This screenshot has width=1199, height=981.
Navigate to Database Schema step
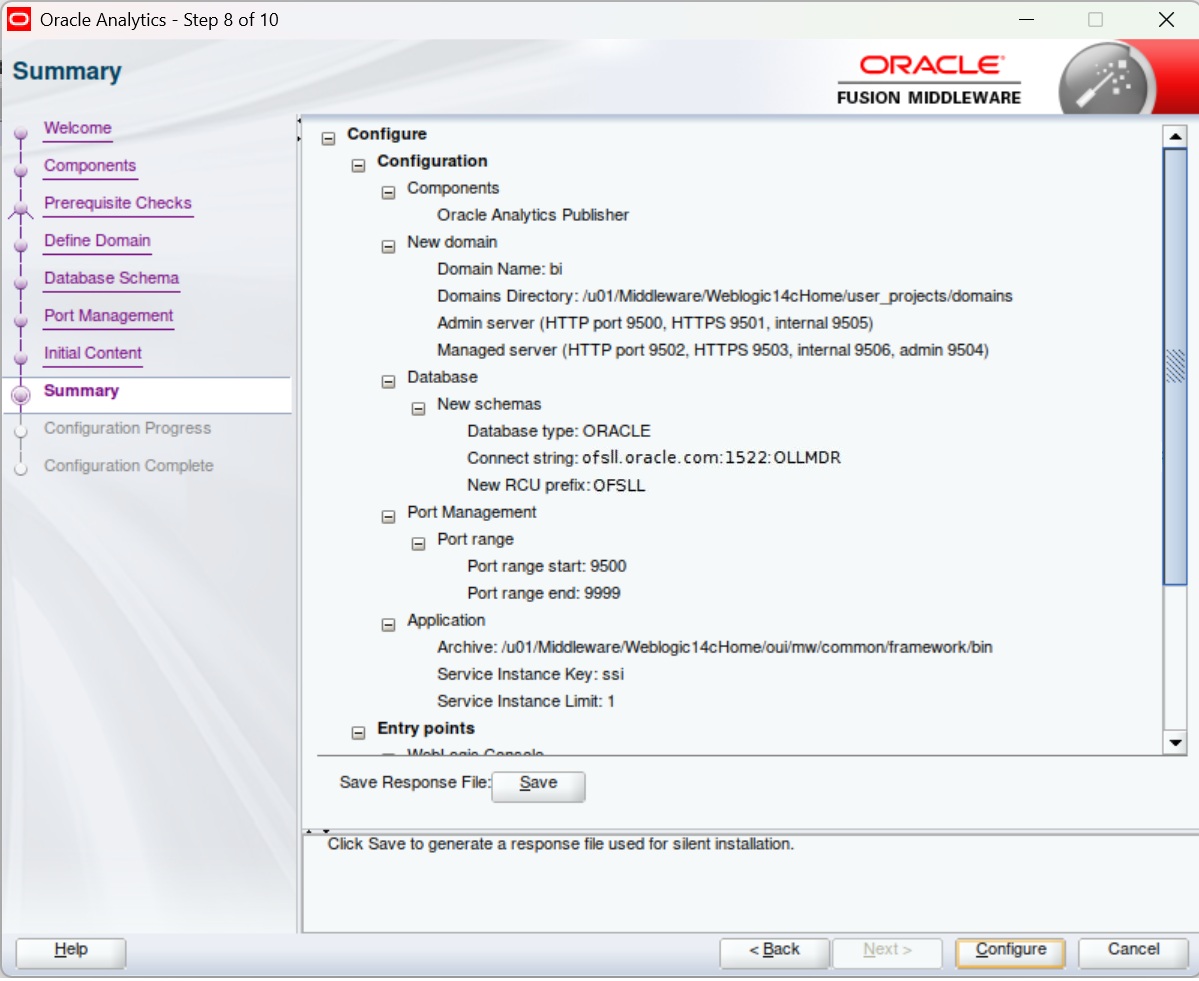click(x=111, y=278)
